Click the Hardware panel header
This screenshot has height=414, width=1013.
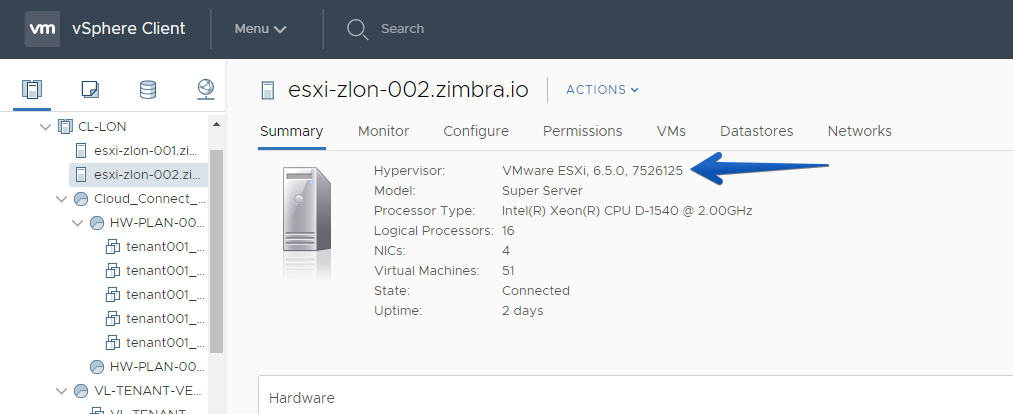(302, 398)
